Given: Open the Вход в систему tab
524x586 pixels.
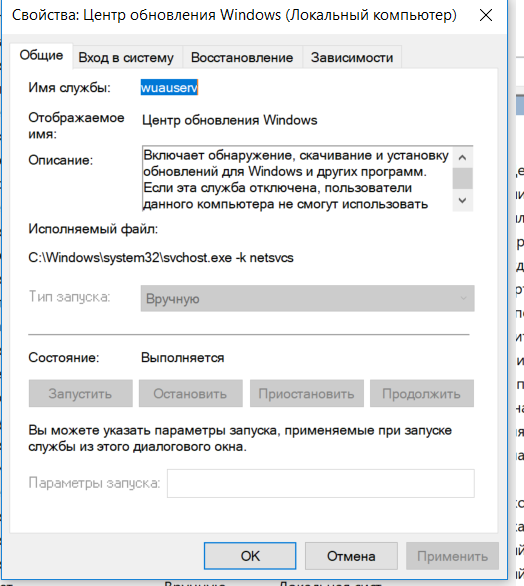Looking at the screenshot, I should [x=126, y=58].
